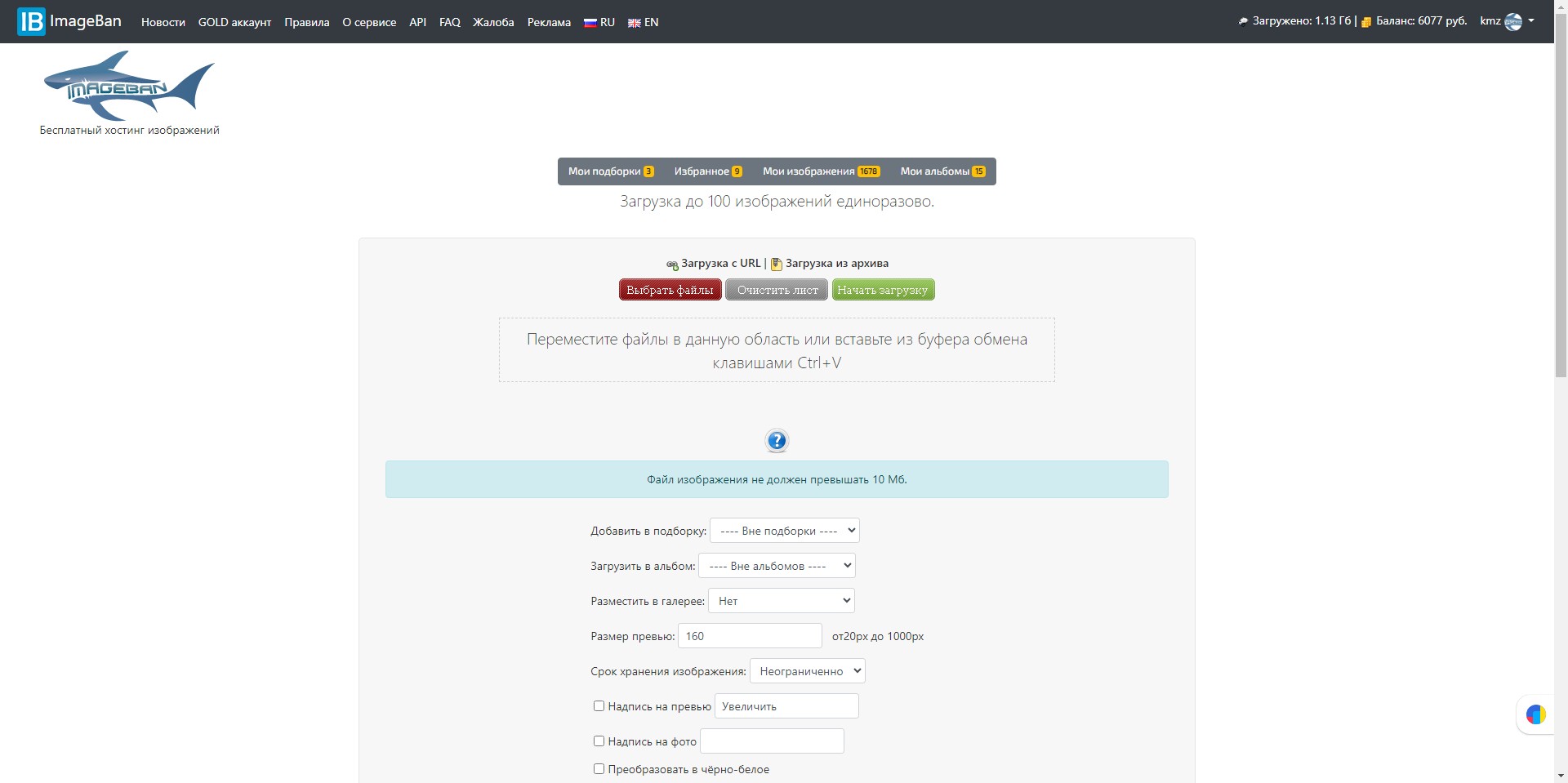Open GOLD аккаунт menu item
Viewport: 1568px width, 783px height.
tap(234, 22)
